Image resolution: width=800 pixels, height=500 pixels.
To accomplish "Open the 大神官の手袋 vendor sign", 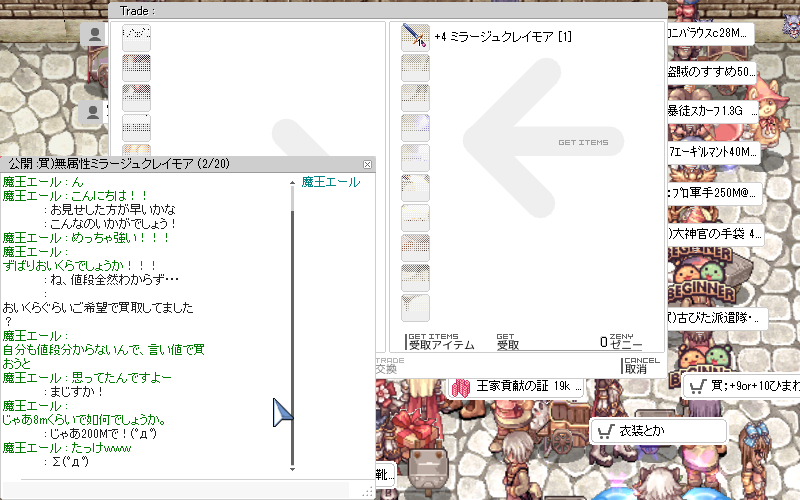I will [715, 234].
